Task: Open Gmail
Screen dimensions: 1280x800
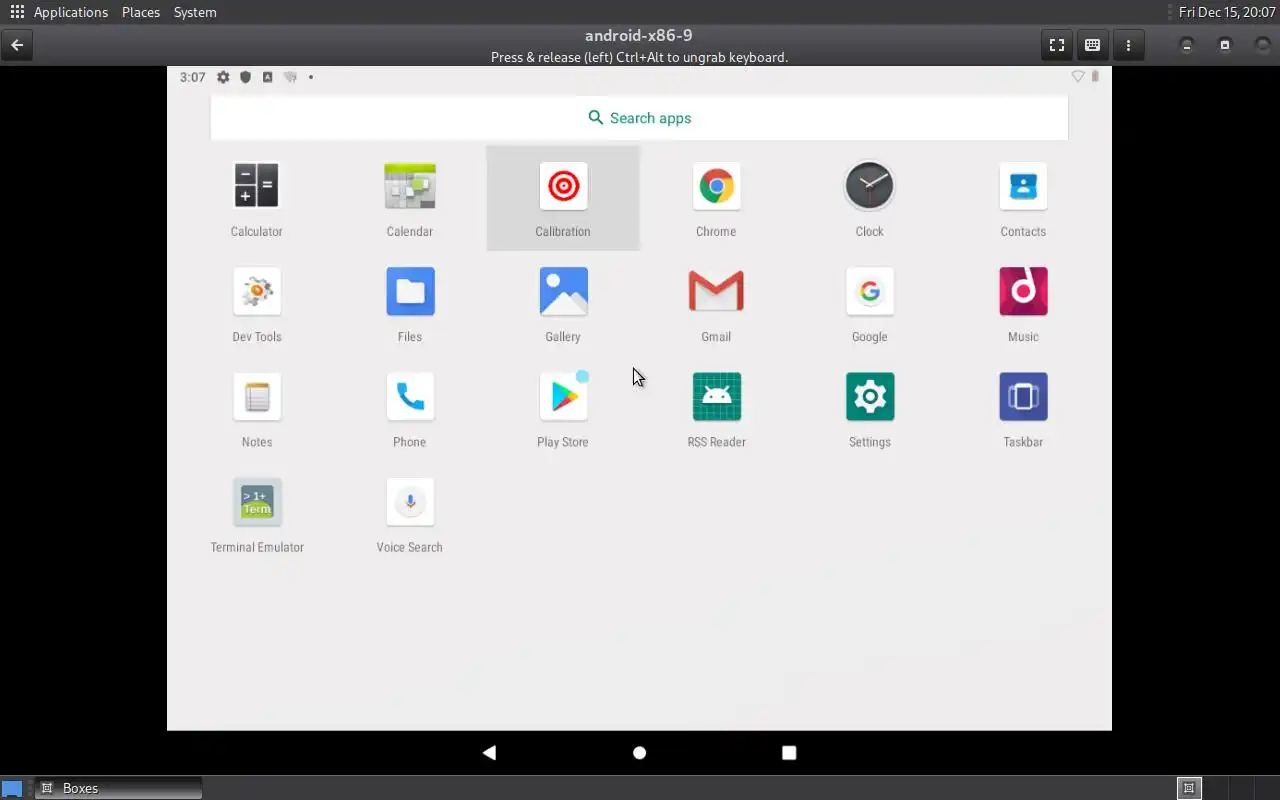Action: pyautogui.click(x=716, y=304)
